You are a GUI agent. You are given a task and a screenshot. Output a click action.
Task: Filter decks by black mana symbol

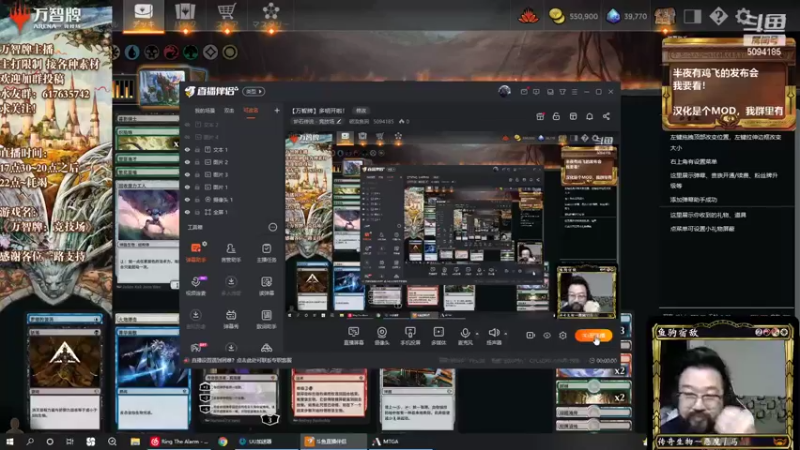tap(152, 52)
